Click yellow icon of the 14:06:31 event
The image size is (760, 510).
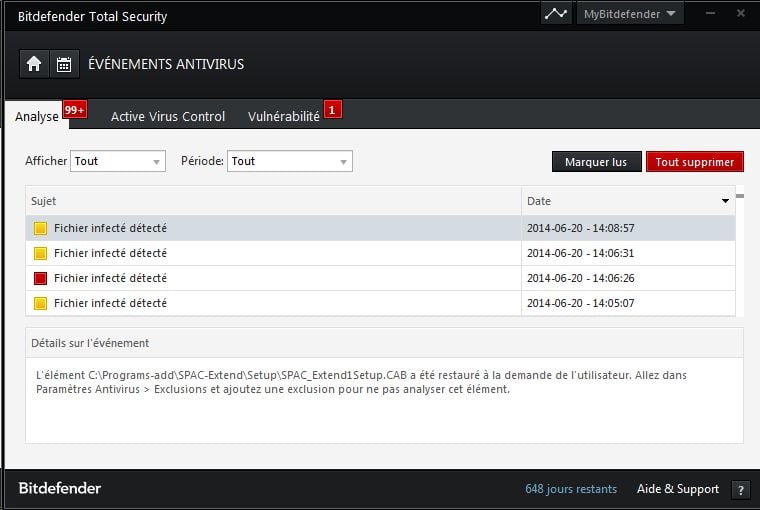(x=40, y=253)
